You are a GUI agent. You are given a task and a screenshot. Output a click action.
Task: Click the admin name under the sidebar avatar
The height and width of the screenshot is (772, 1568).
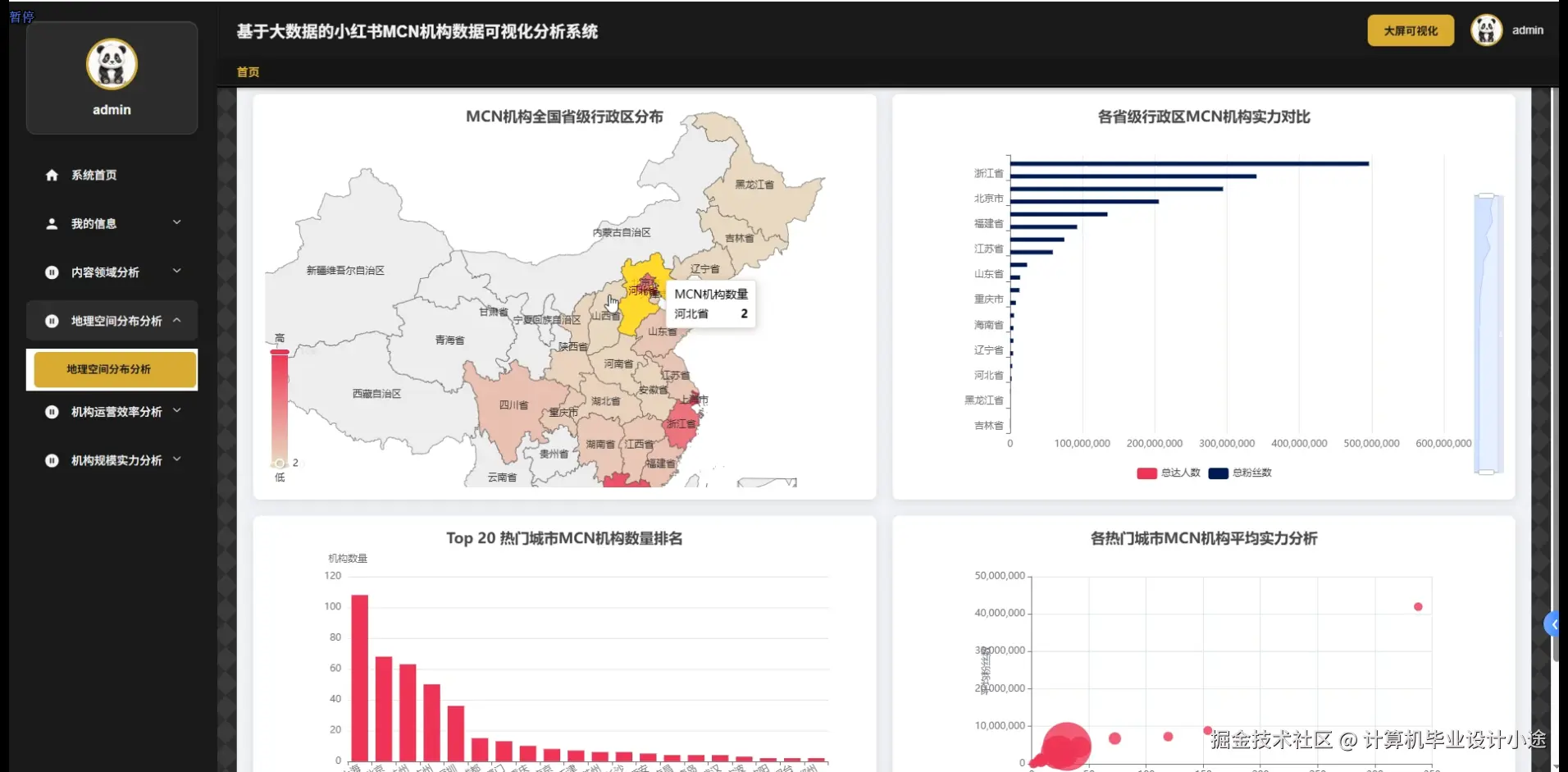pos(112,110)
